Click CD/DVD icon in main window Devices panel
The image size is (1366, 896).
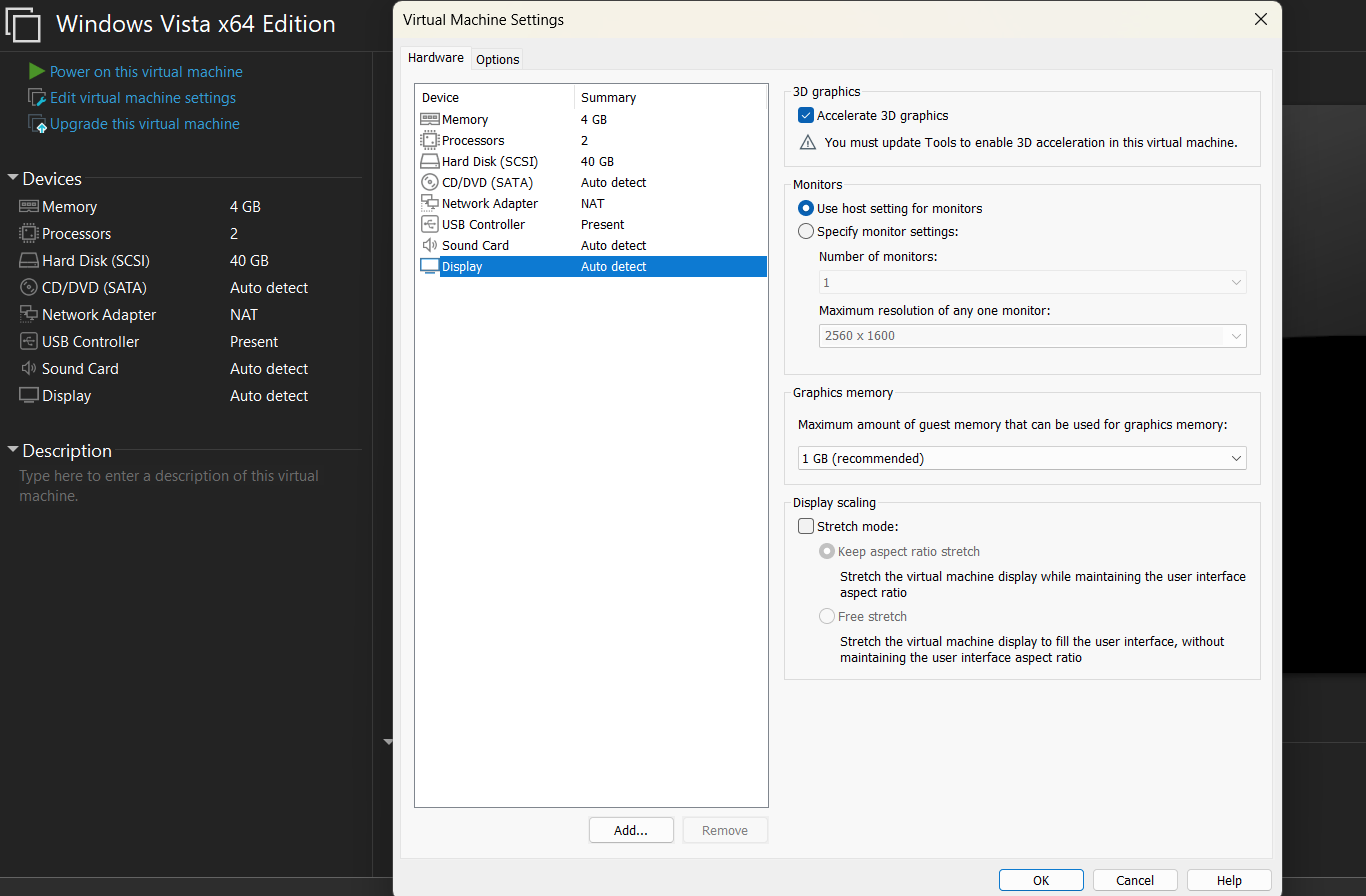[x=29, y=287]
